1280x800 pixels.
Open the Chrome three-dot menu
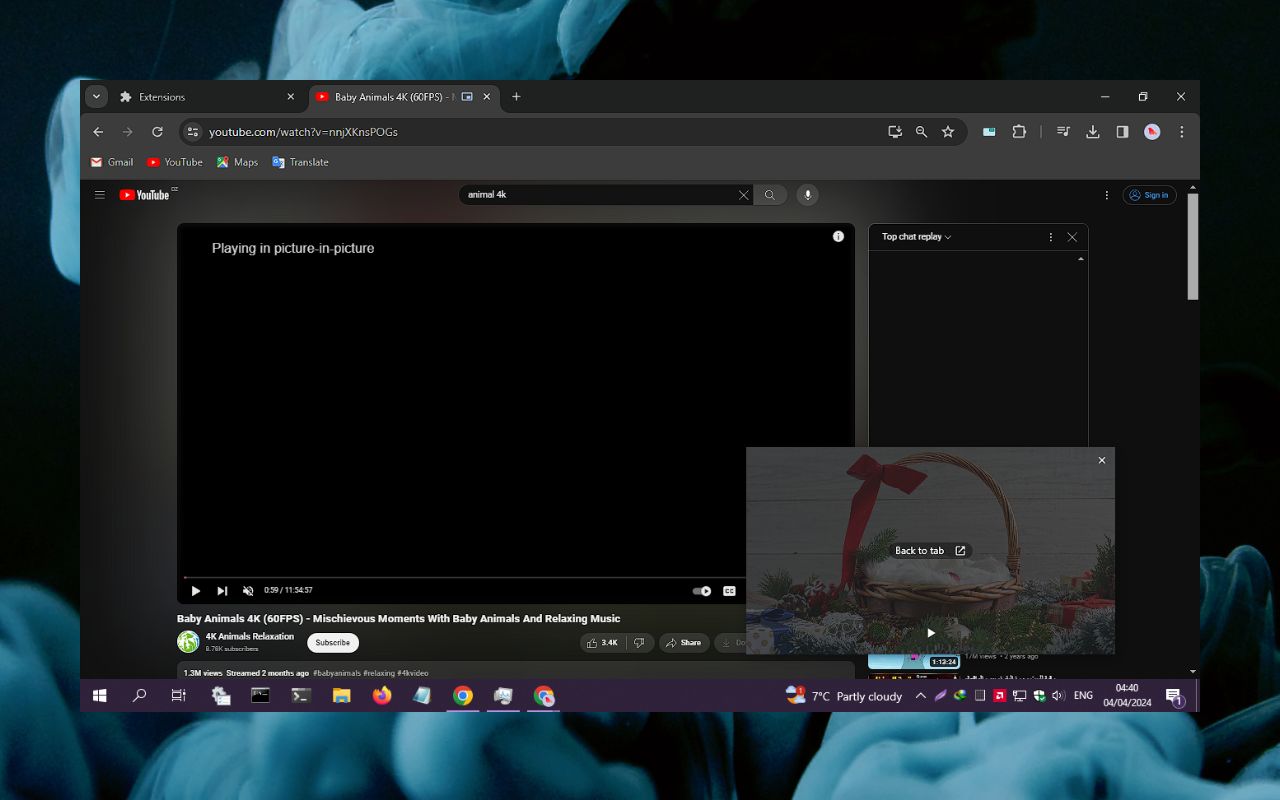pyautogui.click(x=1182, y=131)
